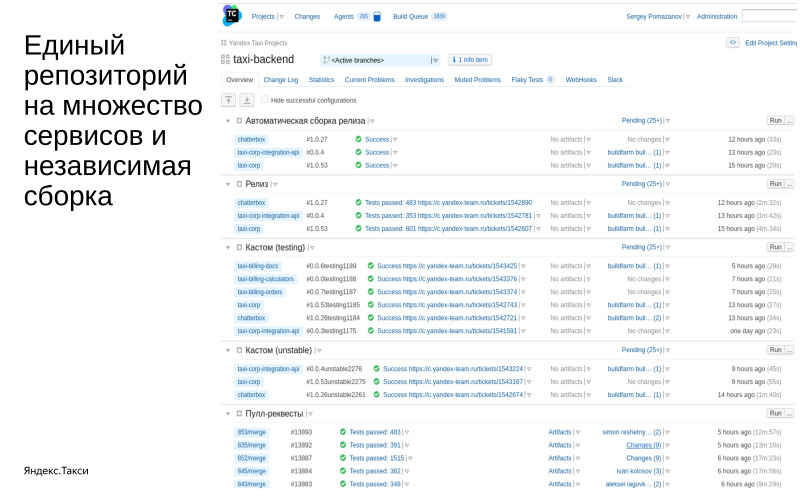
Task: Click Run button for Автоматическая сборка релиза
Action: pos(776,120)
